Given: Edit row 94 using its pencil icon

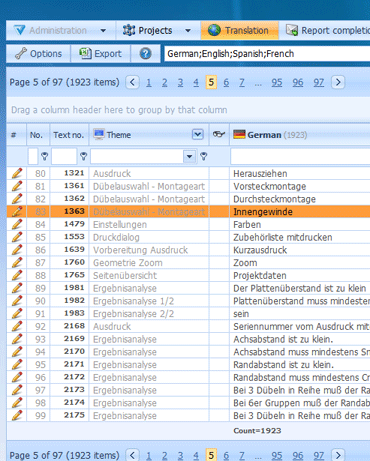Looking at the screenshot, I should pos(17,351).
